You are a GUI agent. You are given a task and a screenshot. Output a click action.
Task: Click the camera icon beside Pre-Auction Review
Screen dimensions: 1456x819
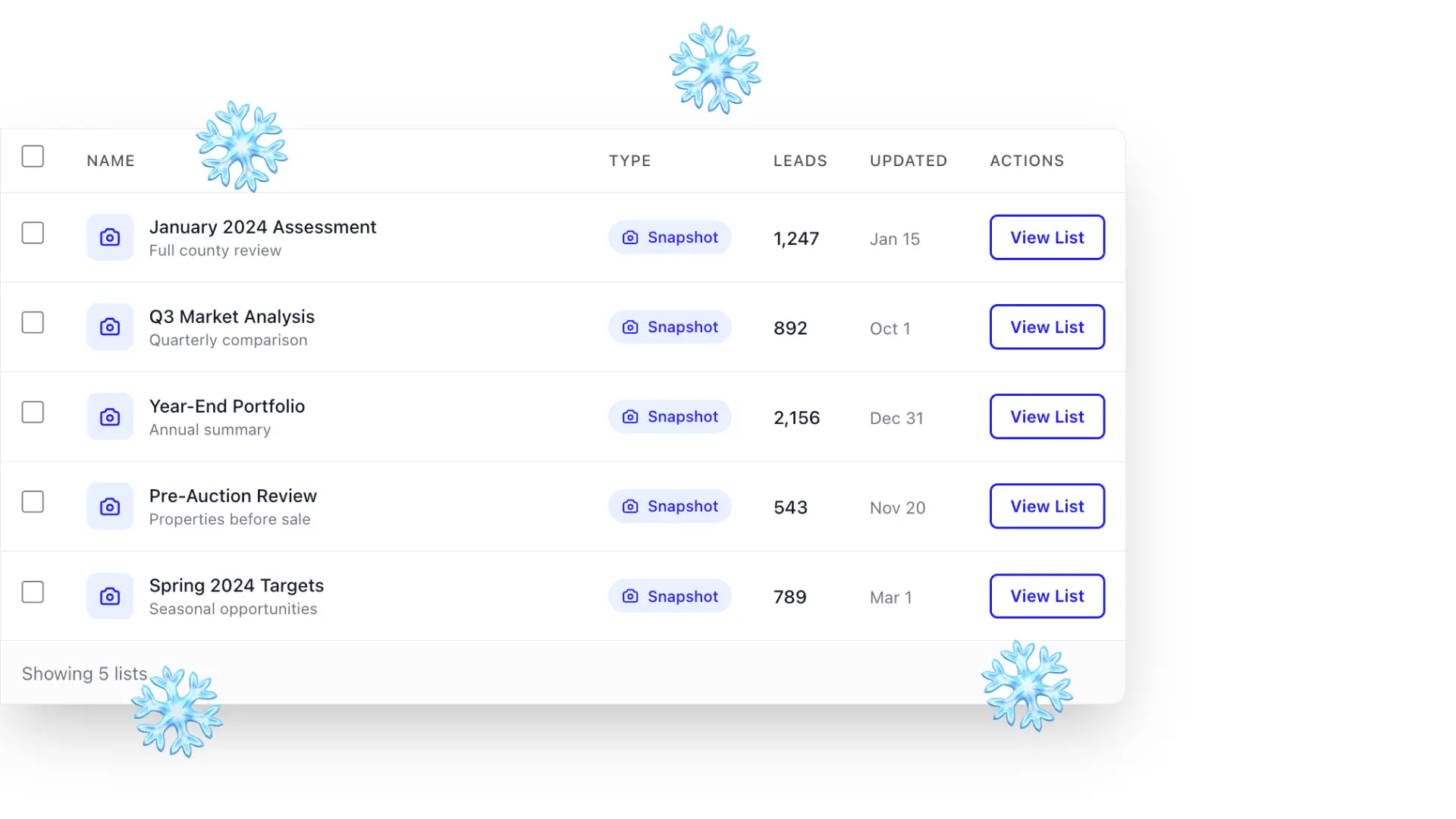(110, 506)
